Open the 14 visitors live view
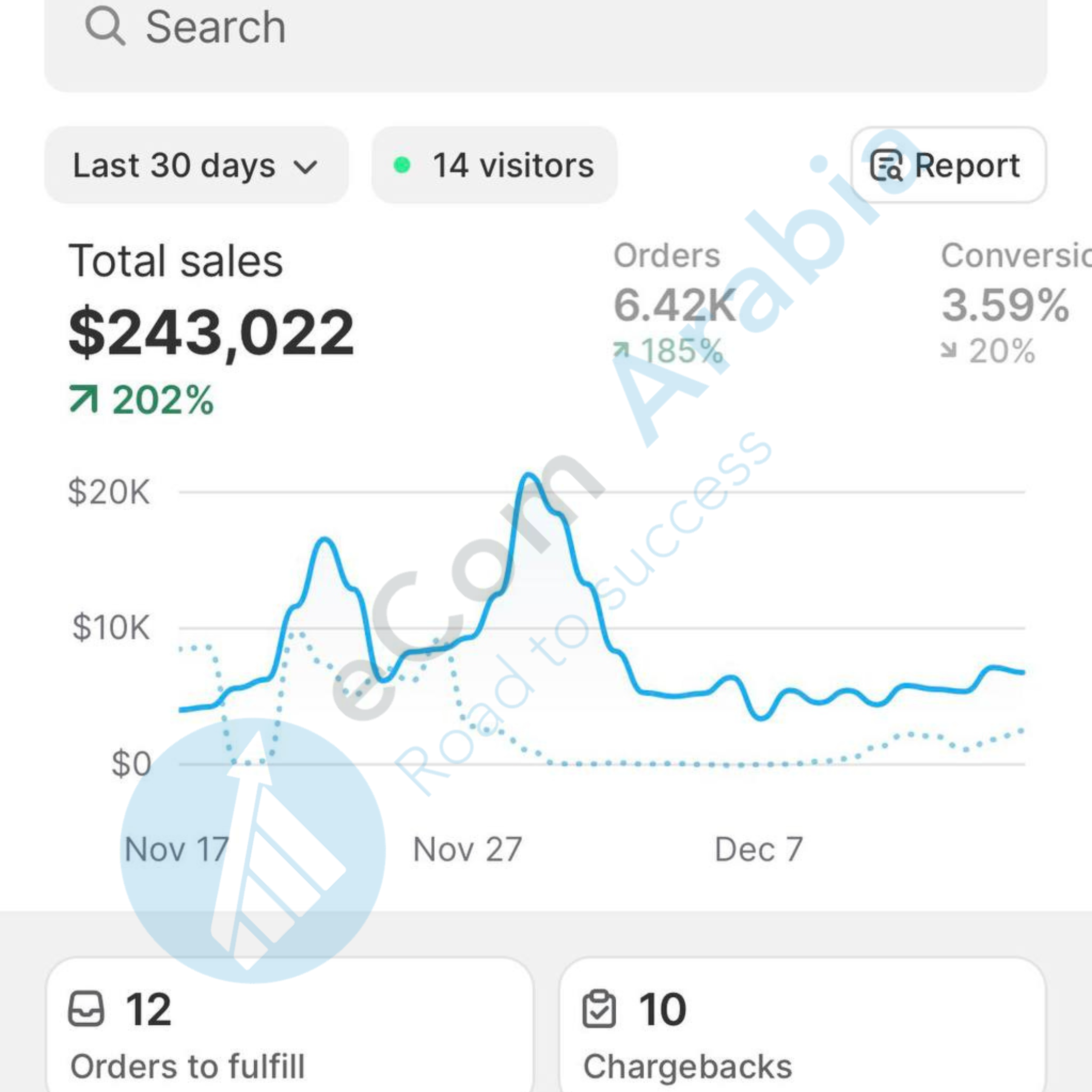Image resolution: width=1092 pixels, height=1092 pixels. click(494, 165)
